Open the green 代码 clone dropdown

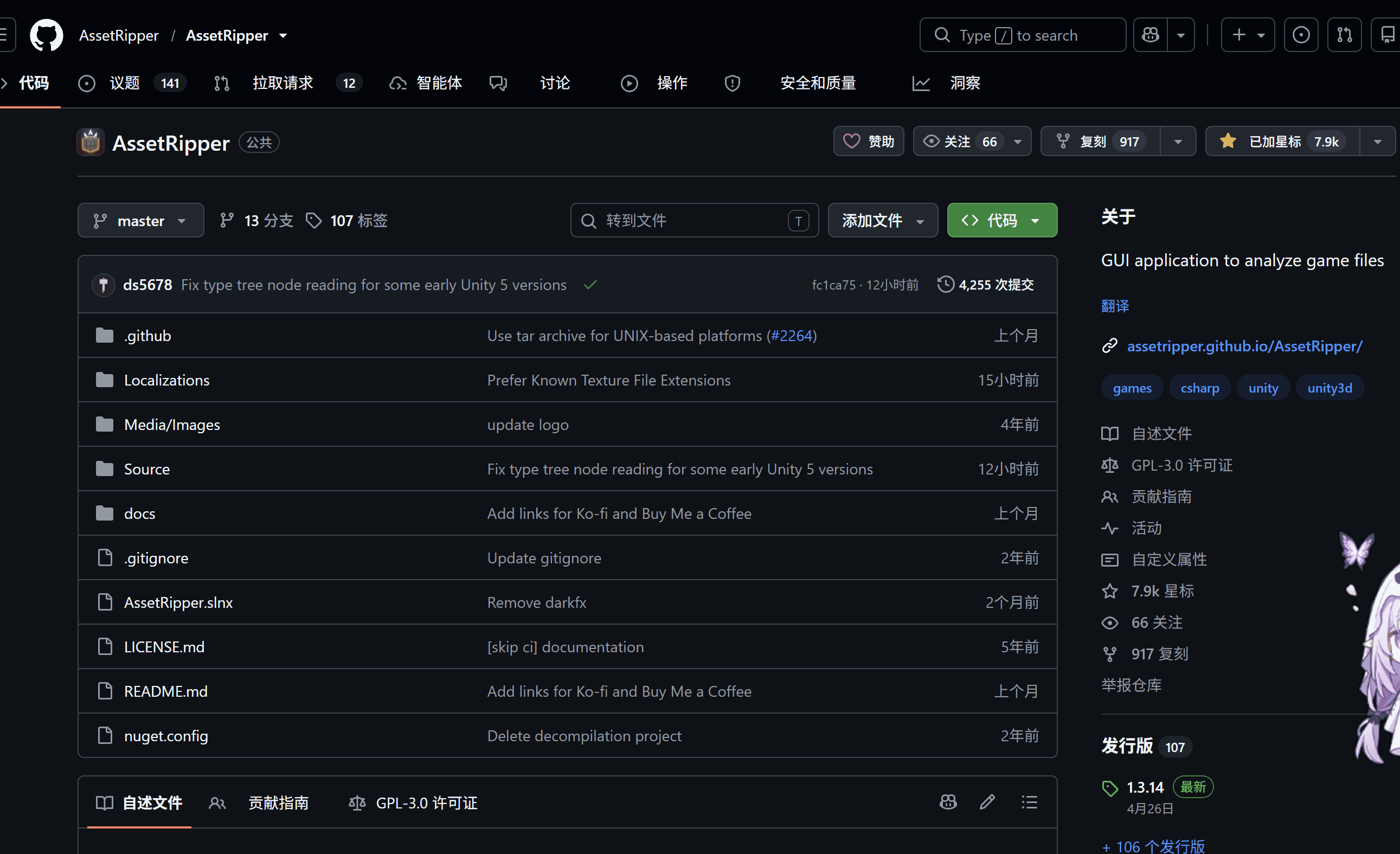[1001, 221]
